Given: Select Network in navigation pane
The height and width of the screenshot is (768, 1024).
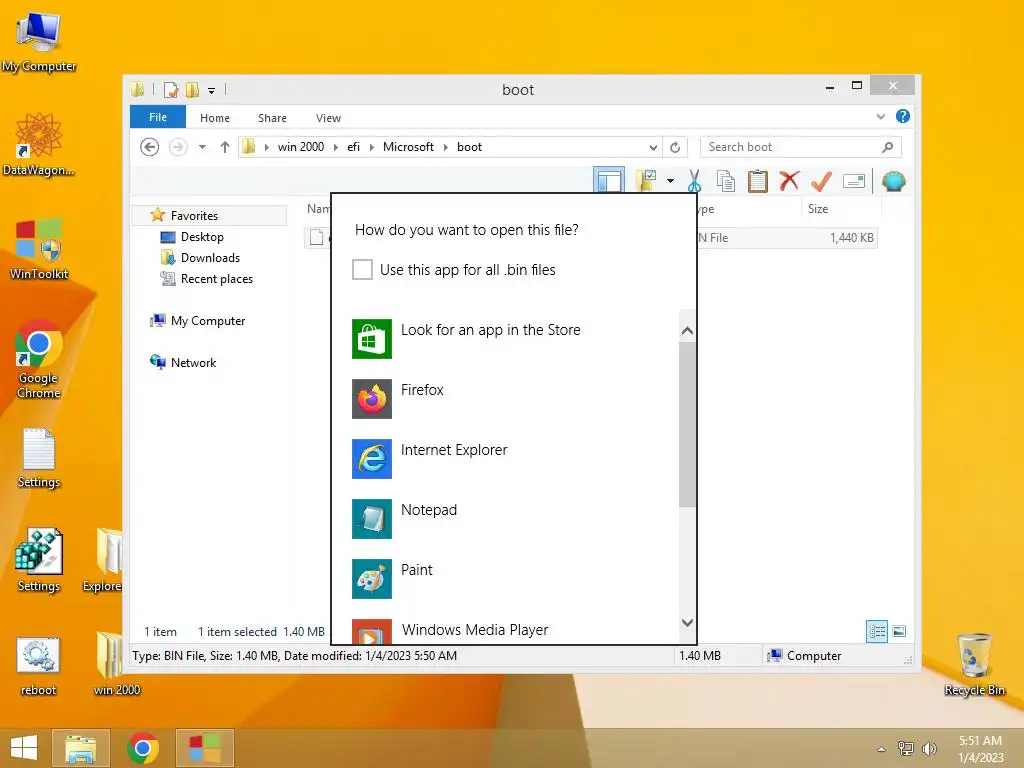Looking at the screenshot, I should (x=193, y=362).
